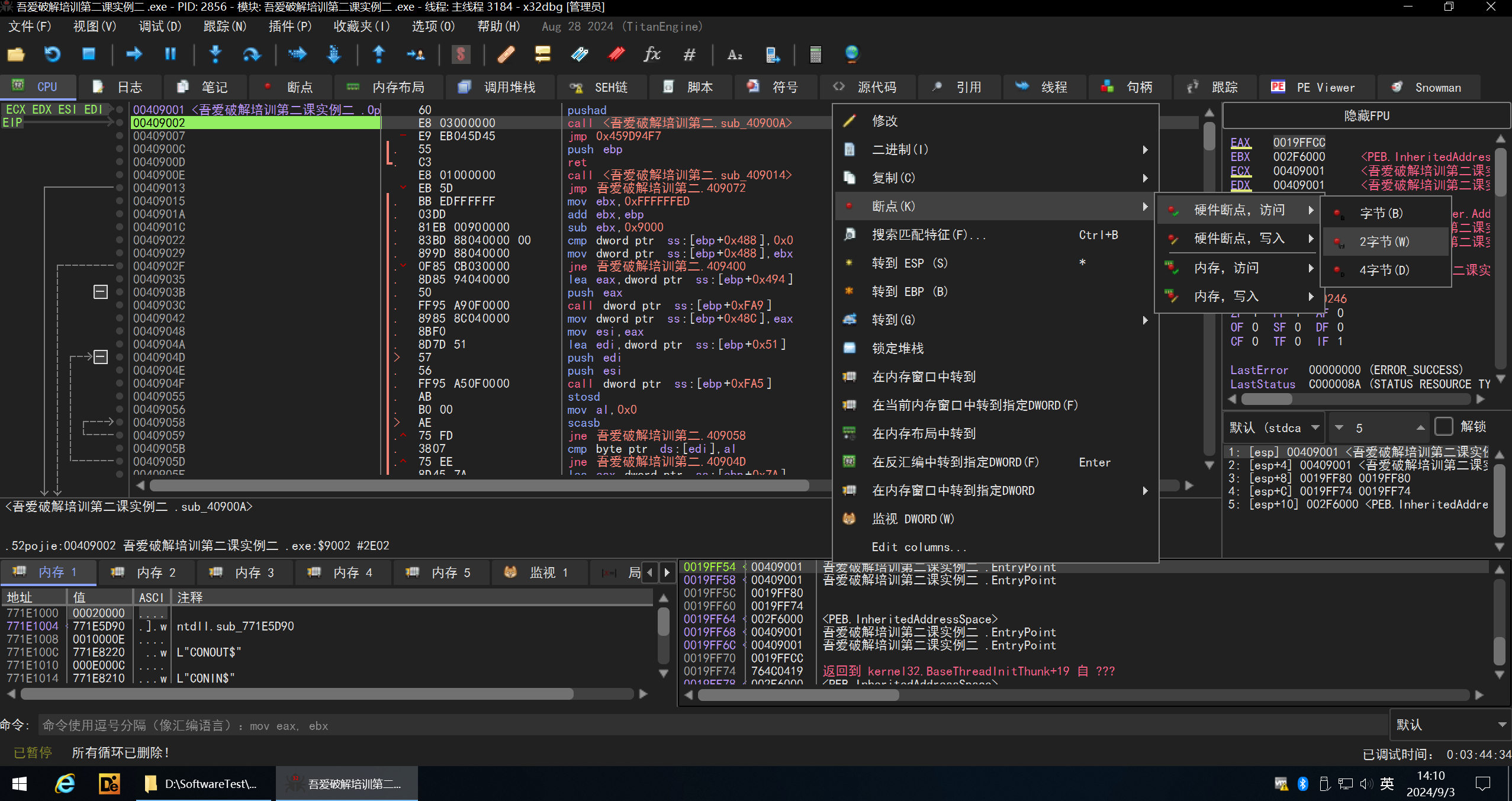Expand the 转到(G) submenu
The height and width of the screenshot is (801, 1512).
click(x=995, y=320)
